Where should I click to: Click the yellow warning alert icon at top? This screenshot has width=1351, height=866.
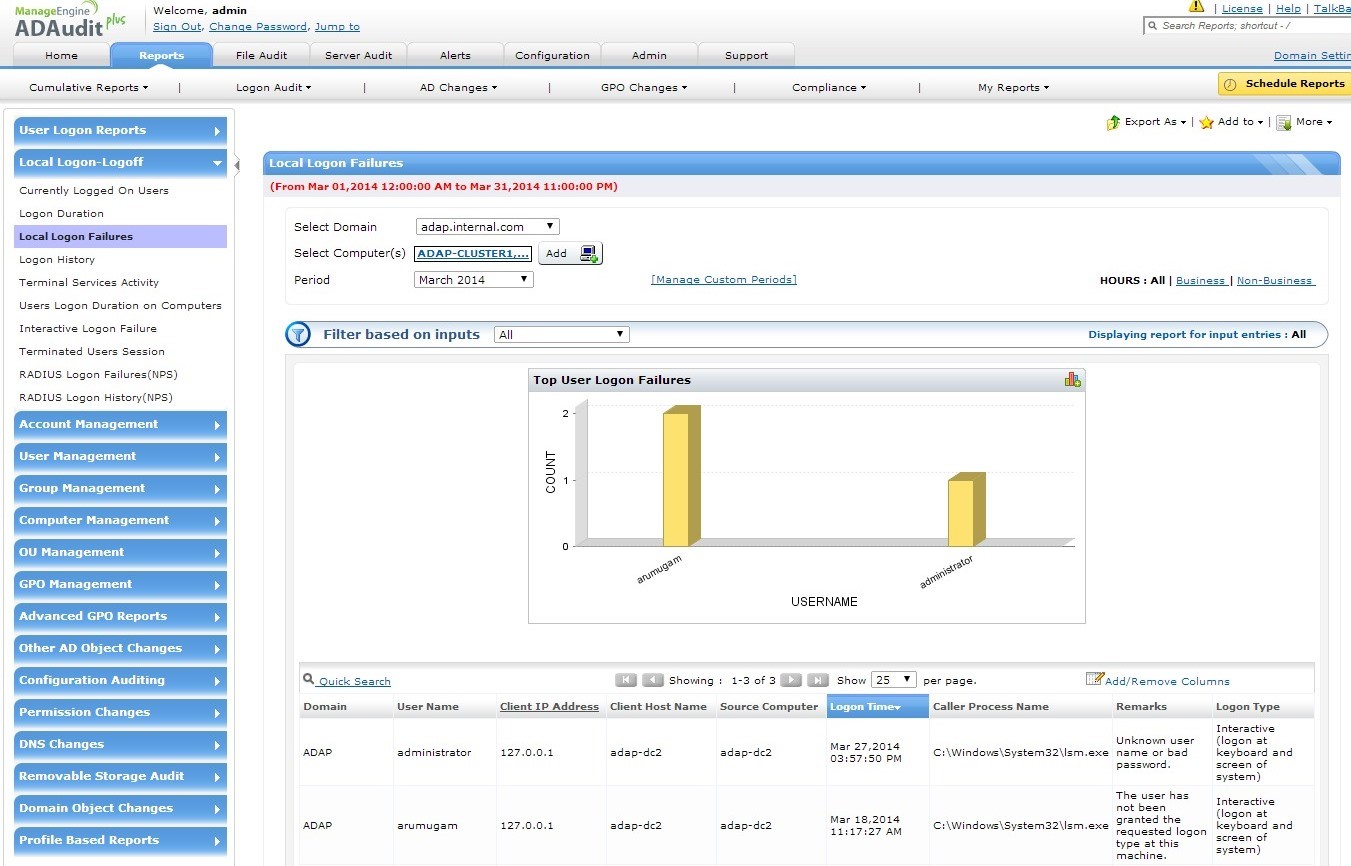click(1196, 7)
